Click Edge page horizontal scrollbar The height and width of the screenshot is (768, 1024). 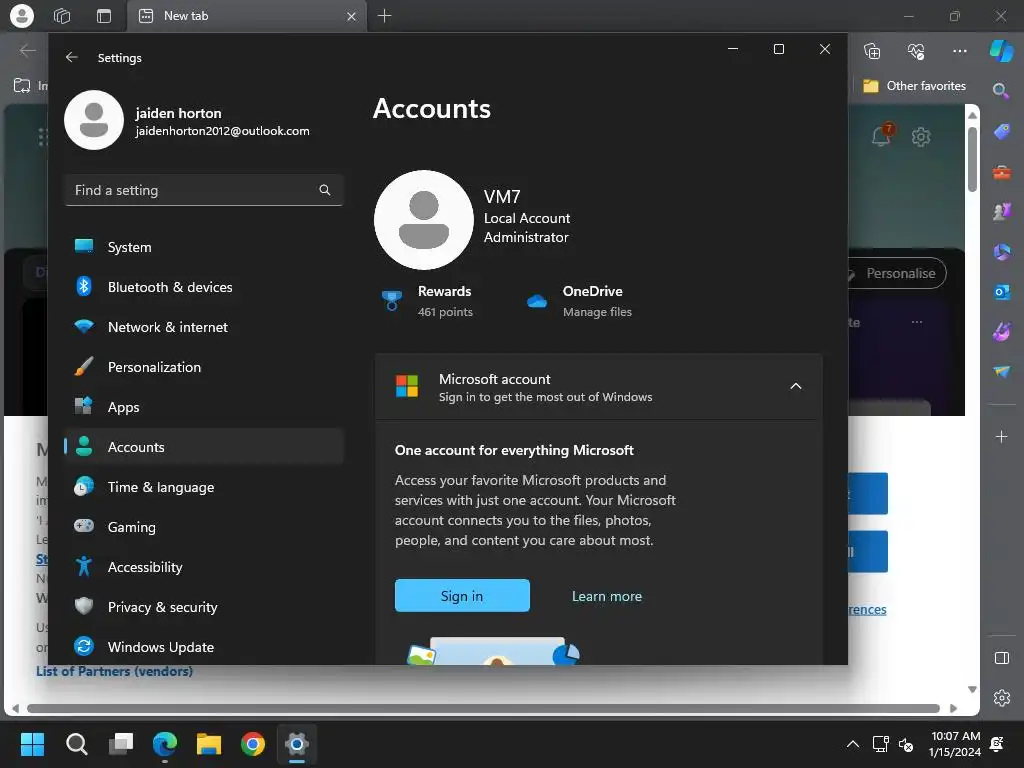pos(483,709)
